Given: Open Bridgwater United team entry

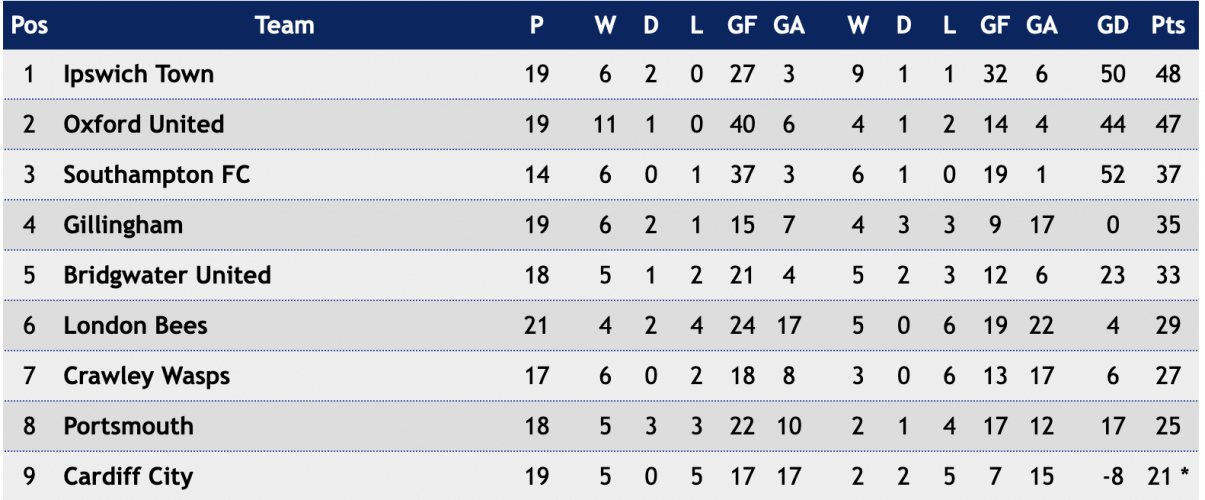Looking at the screenshot, I should [x=167, y=275].
